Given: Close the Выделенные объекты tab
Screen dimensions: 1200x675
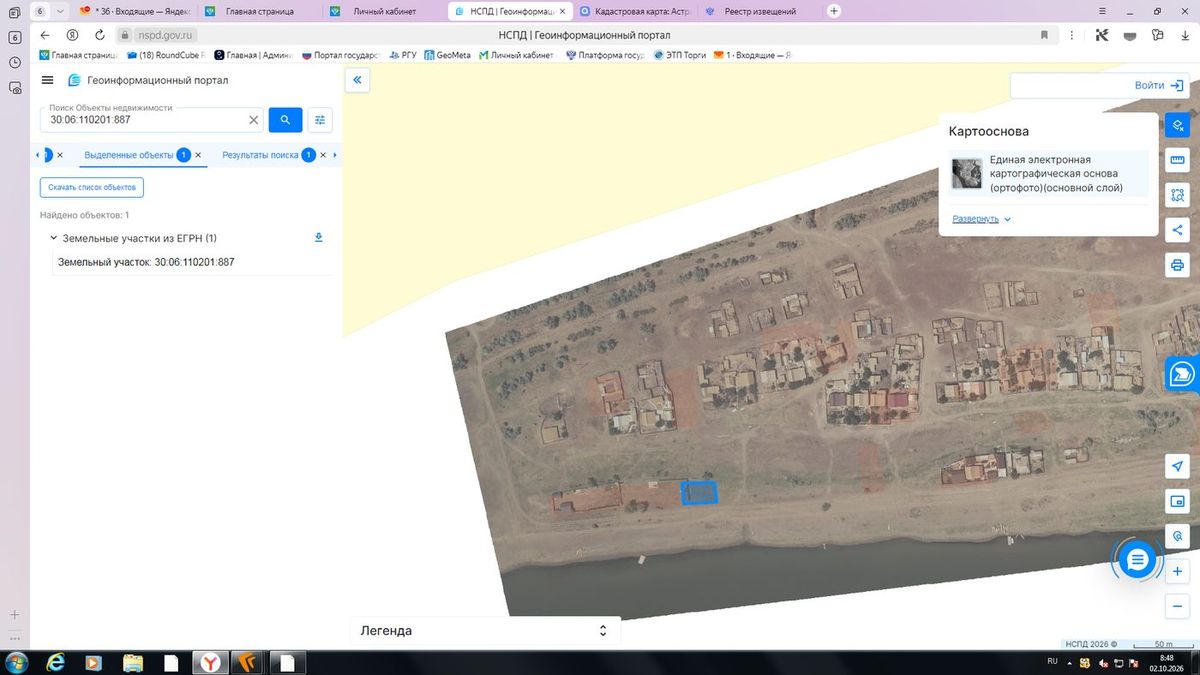Looking at the screenshot, I should pyautogui.click(x=198, y=155).
